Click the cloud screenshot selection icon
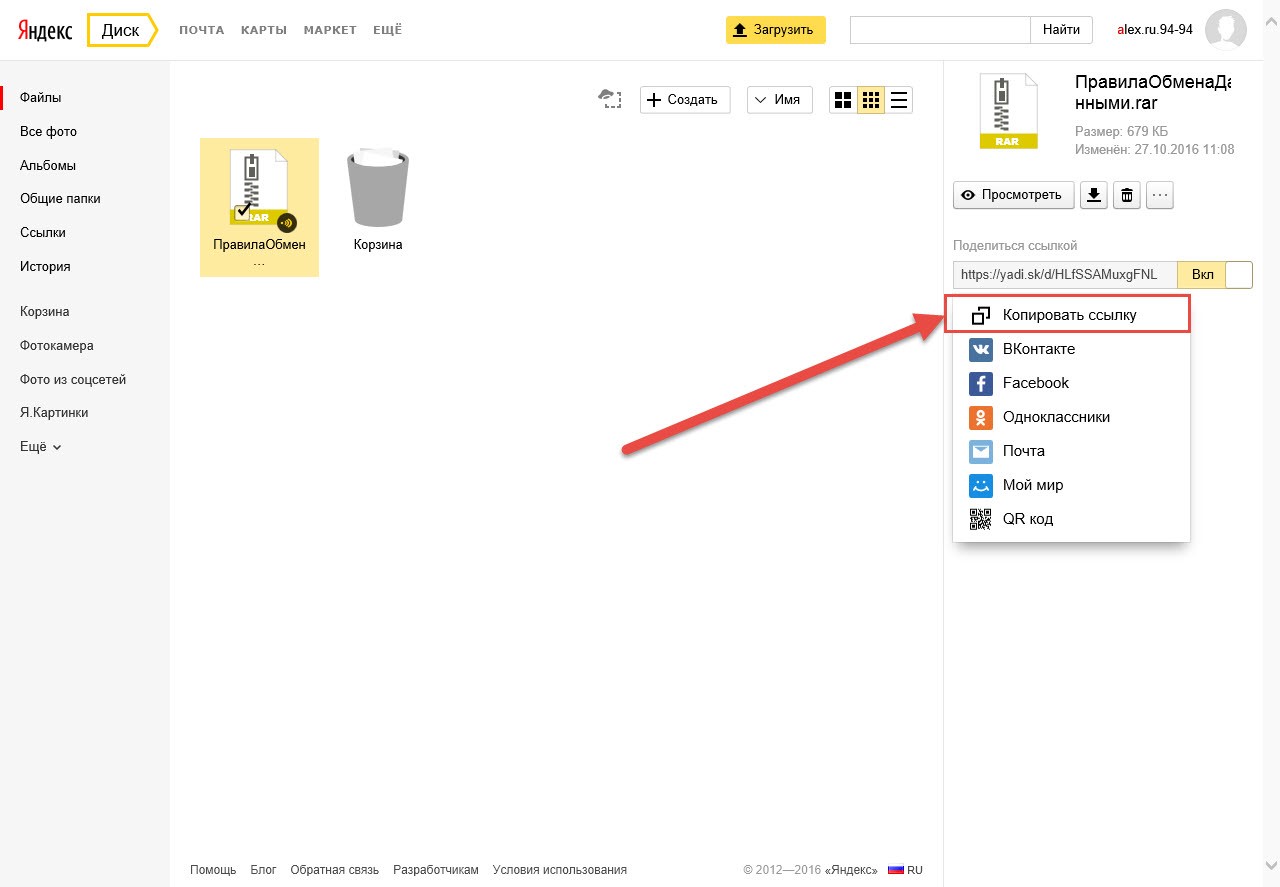The height and width of the screenshot is (887, 1280). point(609,98)
